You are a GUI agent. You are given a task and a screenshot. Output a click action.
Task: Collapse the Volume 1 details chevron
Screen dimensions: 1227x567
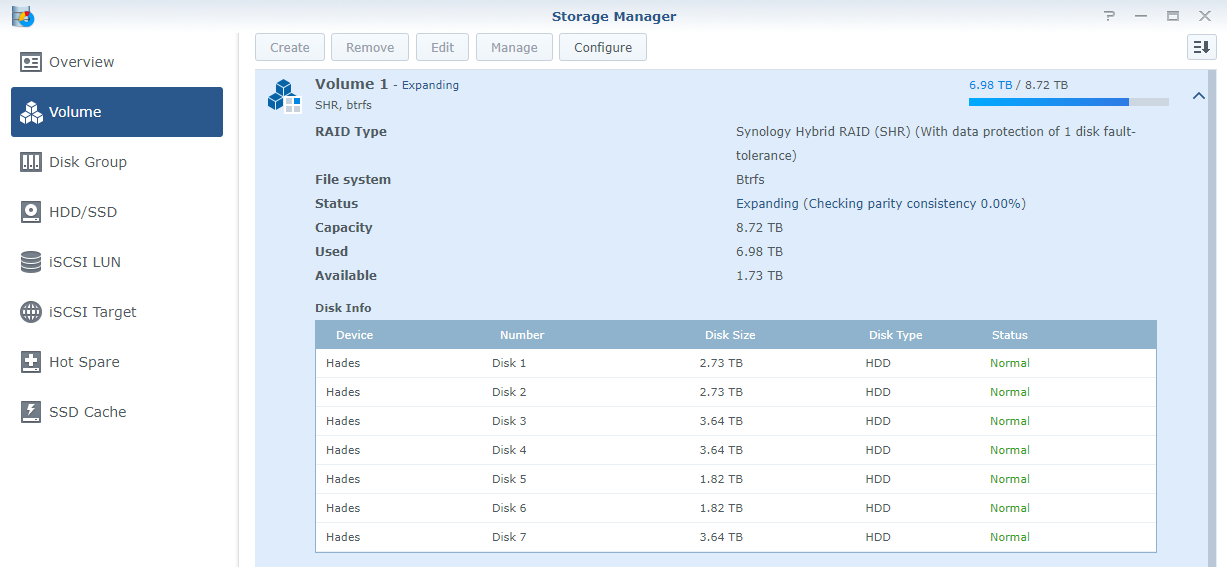[x=1198, y=96]
